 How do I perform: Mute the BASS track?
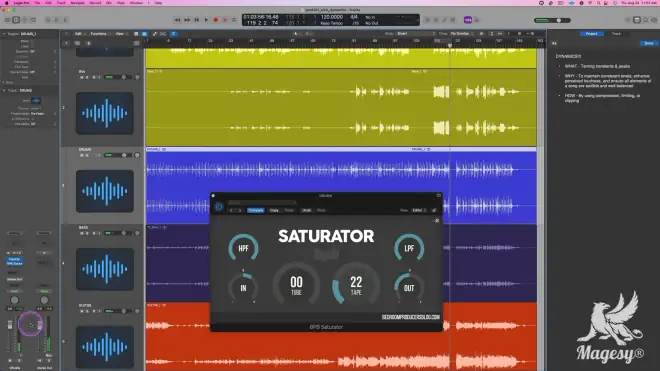[x=82, y=233]
